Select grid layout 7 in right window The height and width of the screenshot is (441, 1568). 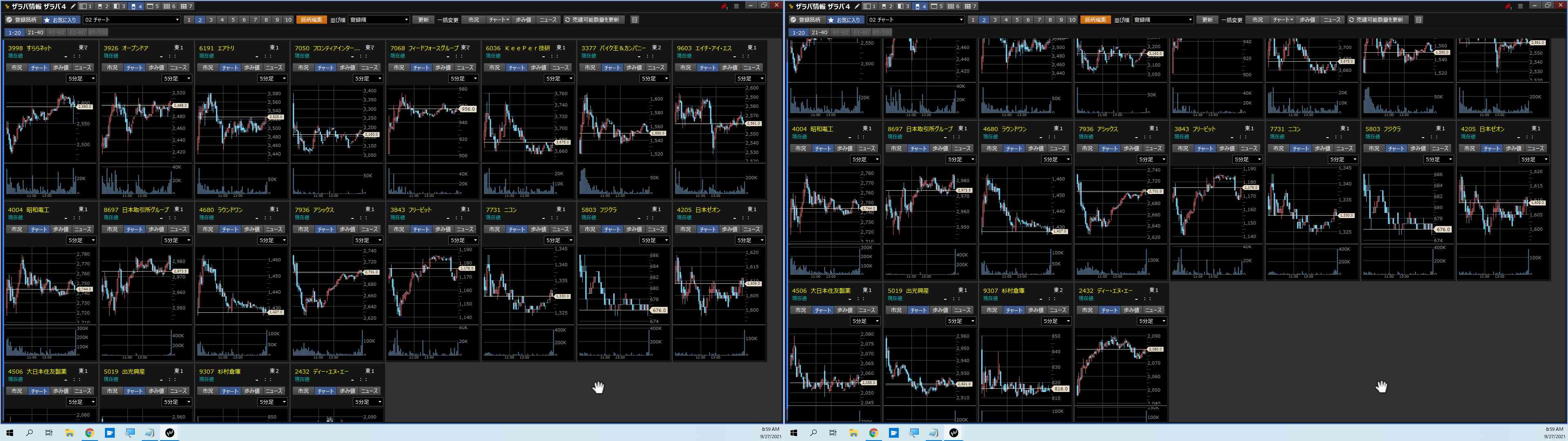click(970, 6)
